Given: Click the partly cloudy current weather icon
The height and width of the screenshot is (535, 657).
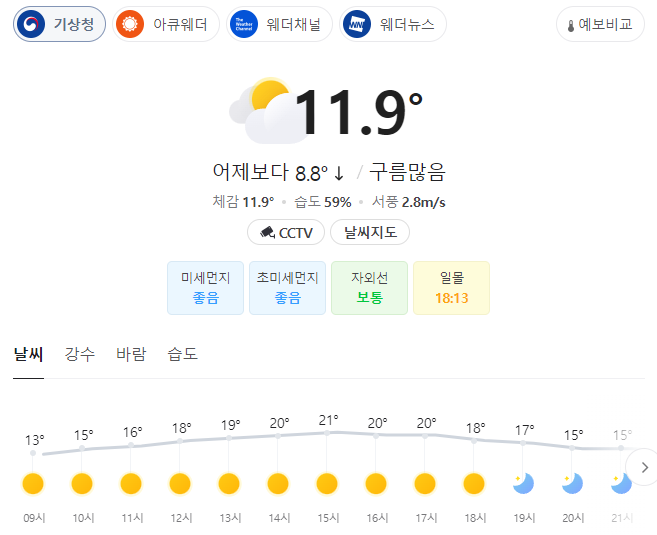Looking at the screenshot, I should [266, 111].
